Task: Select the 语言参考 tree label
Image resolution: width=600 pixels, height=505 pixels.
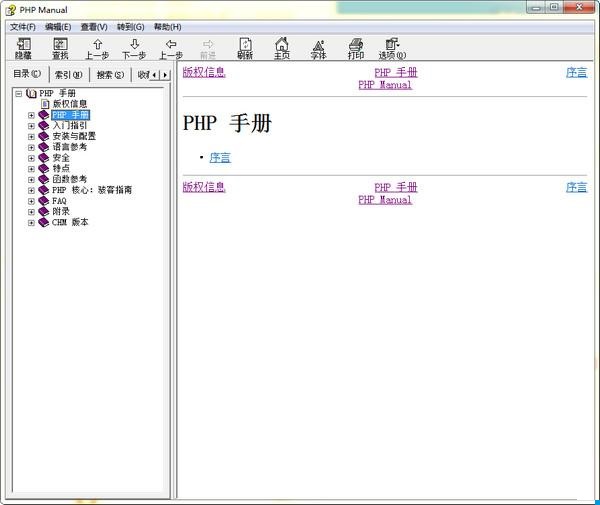Action: tap(70, 147)
